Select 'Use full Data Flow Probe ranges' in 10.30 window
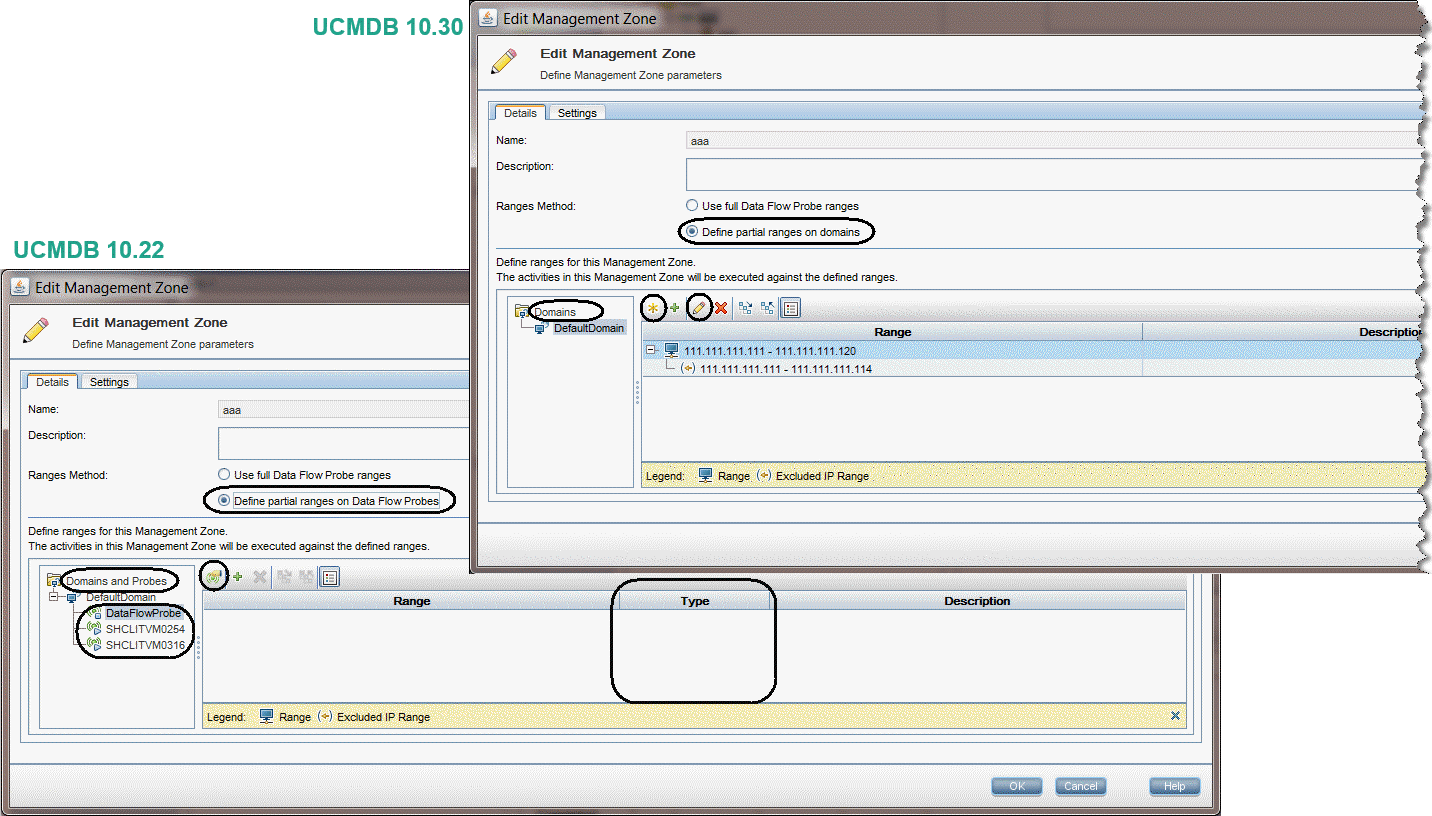Screen dimensions: 1432x816 coord(692,206)
